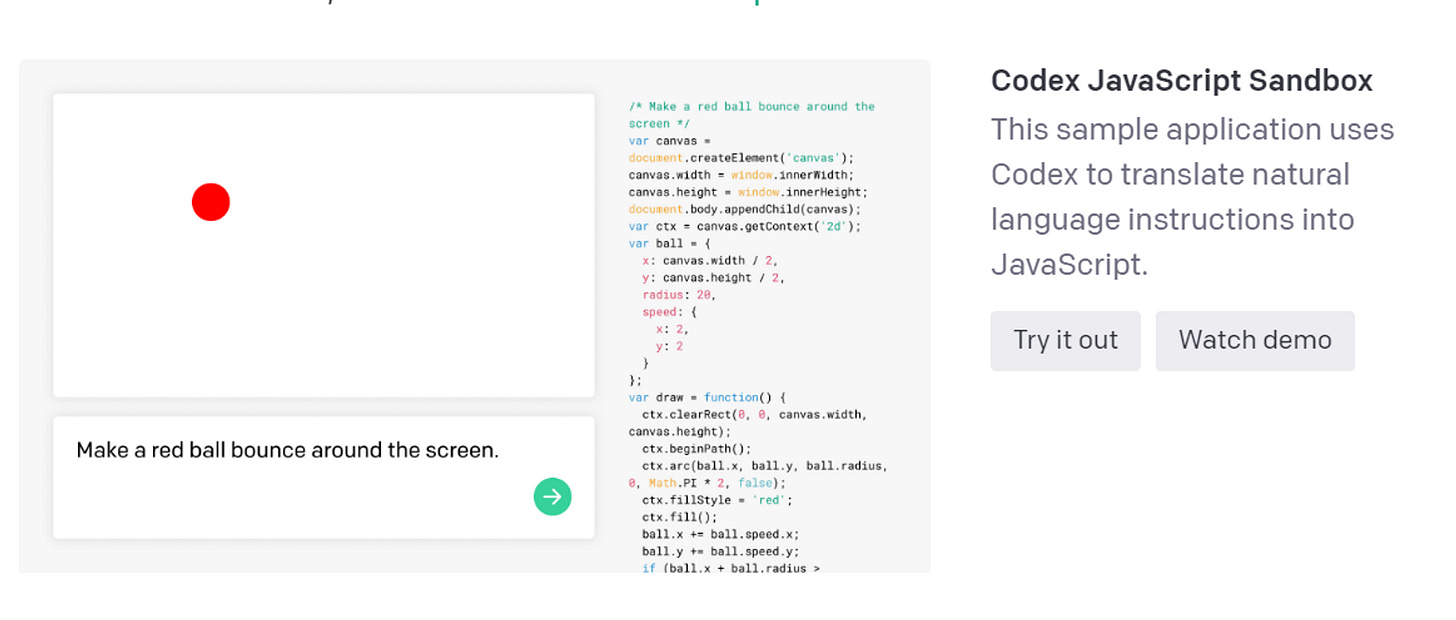Viewport: 1456px width, 620px height.
Task: Click code line 'var ball = {'
Action: (670, 243)
